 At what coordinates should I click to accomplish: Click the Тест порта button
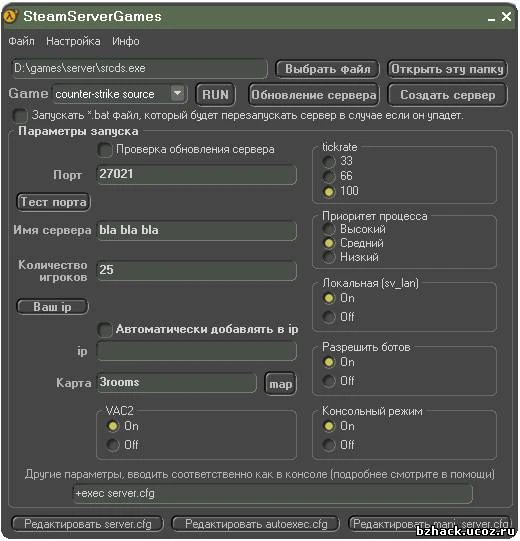point(53,202)
